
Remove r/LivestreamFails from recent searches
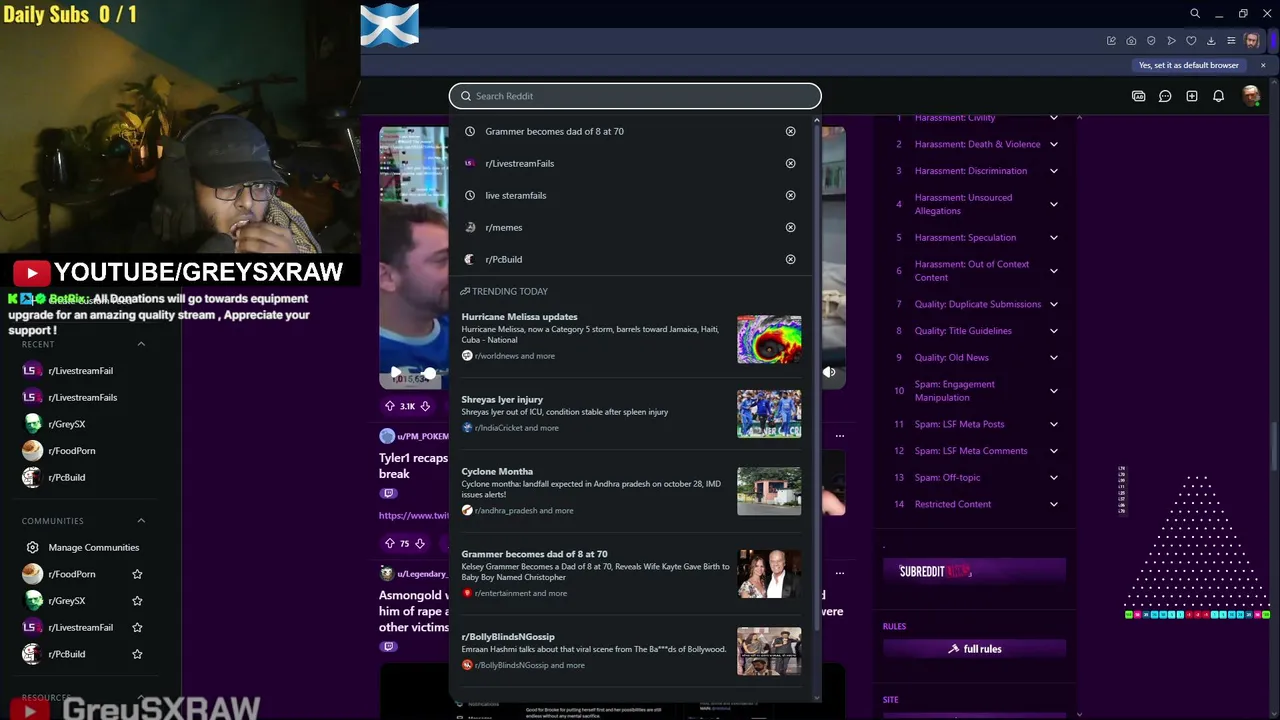(x=790, y=163)
